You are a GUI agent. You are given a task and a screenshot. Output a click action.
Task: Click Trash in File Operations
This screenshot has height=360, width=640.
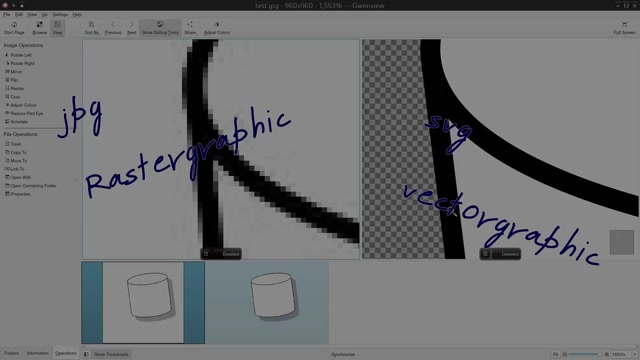13,144
